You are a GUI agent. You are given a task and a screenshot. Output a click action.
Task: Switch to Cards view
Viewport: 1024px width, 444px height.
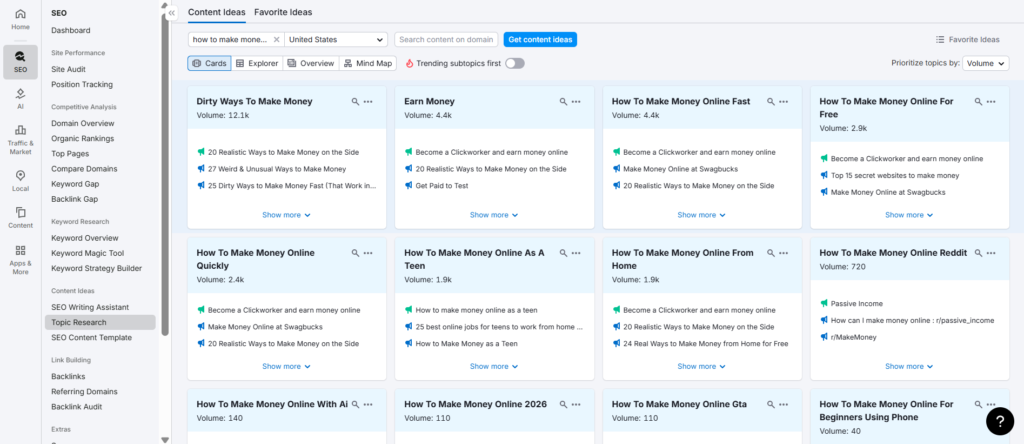click(x=209, y=63)
